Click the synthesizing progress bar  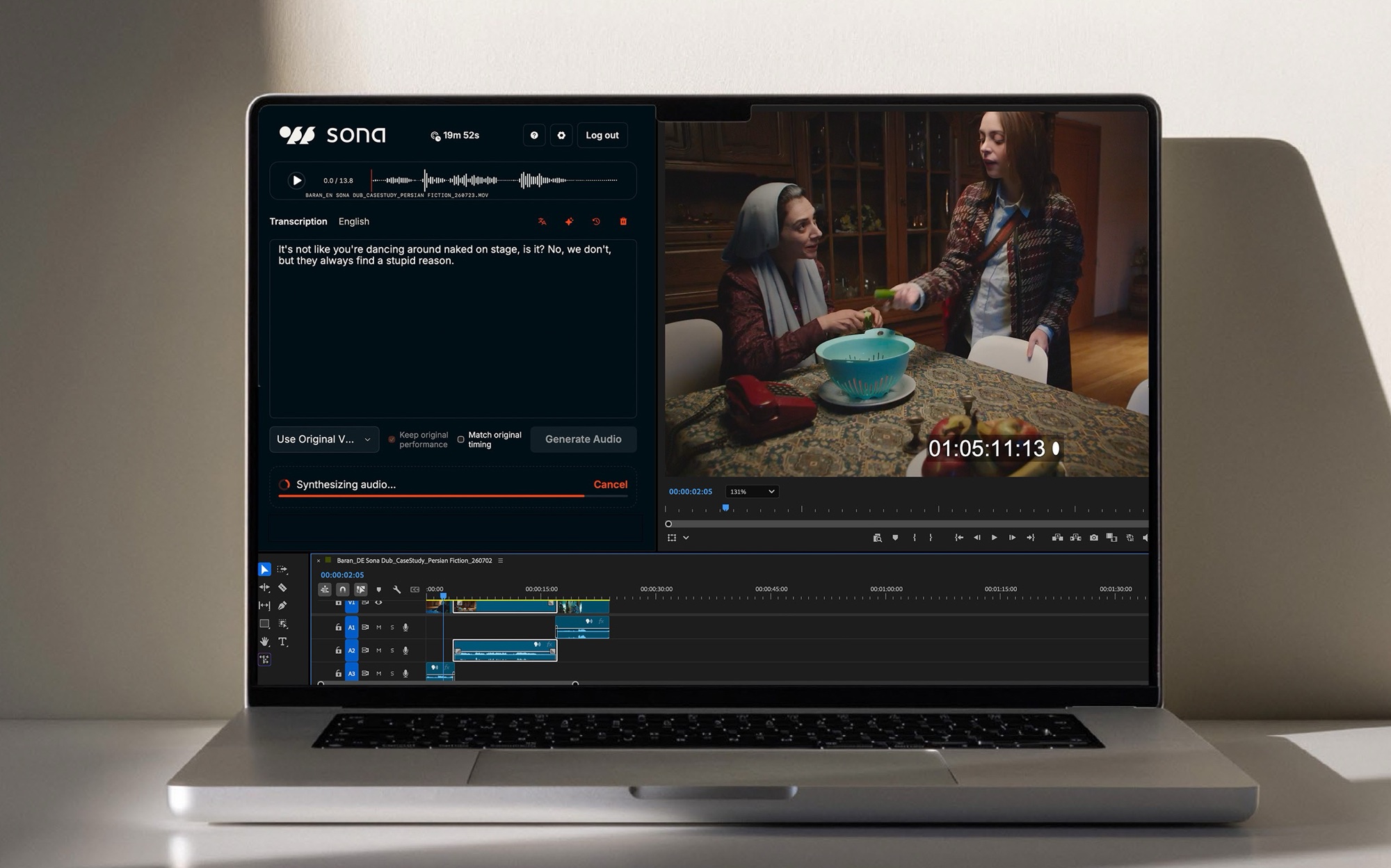453,496
